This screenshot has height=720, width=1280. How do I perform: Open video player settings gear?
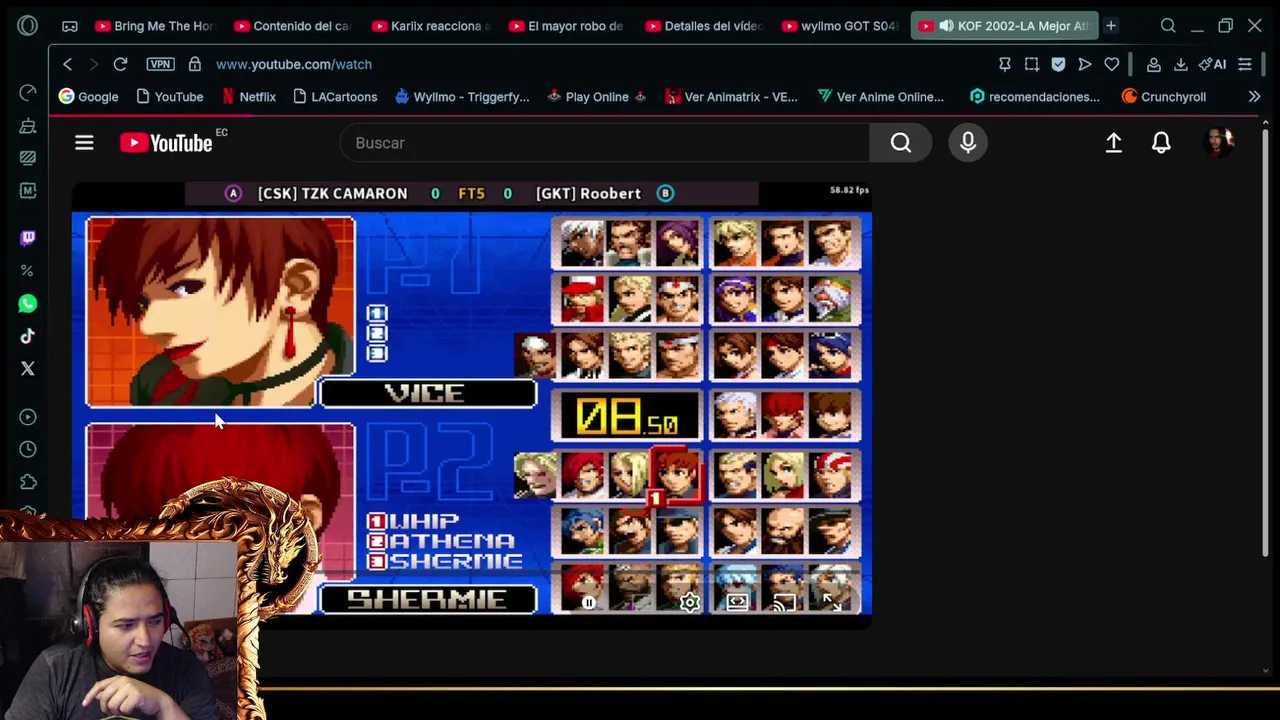689,602
